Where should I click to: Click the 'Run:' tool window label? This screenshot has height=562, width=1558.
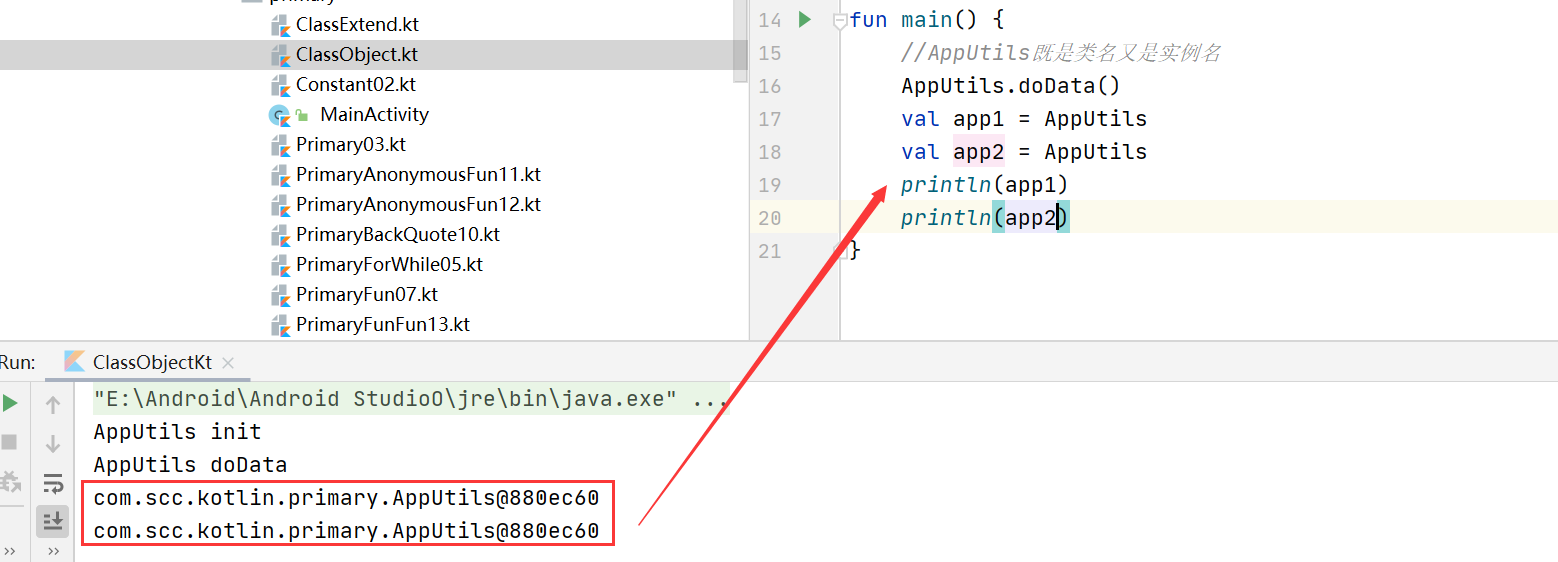(17, 362)
